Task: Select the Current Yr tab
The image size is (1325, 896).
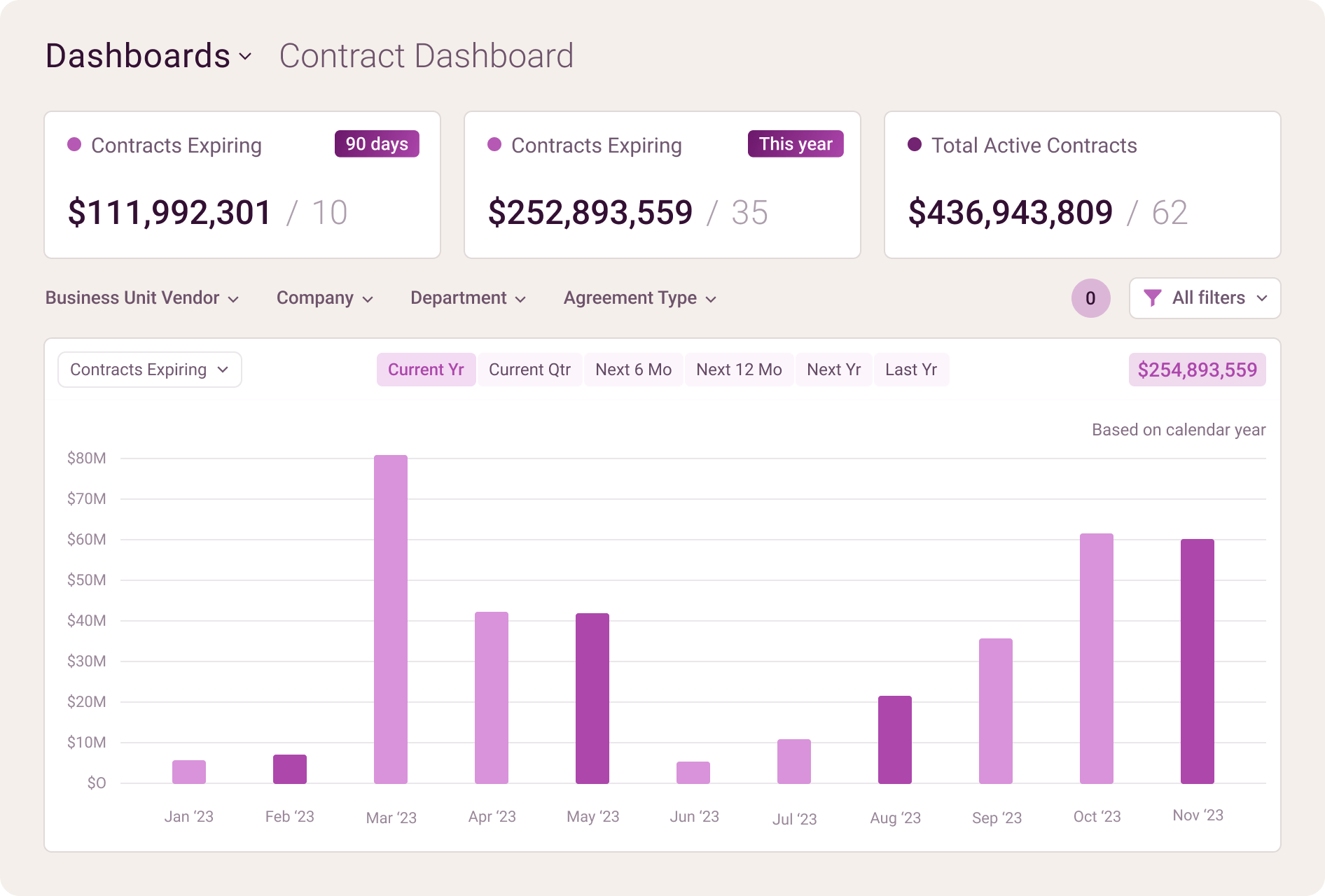Action: point(426,370)
